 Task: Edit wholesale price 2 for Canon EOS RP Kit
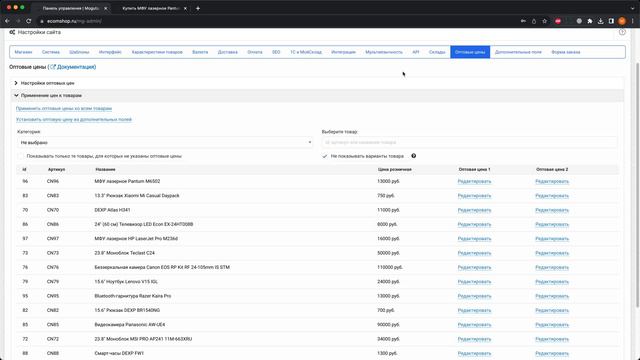coord(552,268)
